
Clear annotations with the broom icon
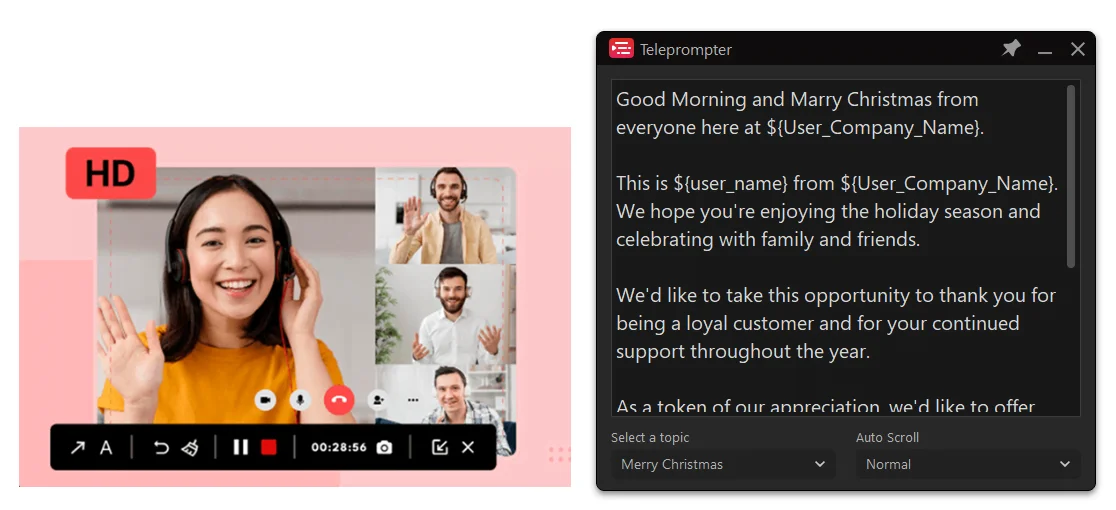coord(190,447)
